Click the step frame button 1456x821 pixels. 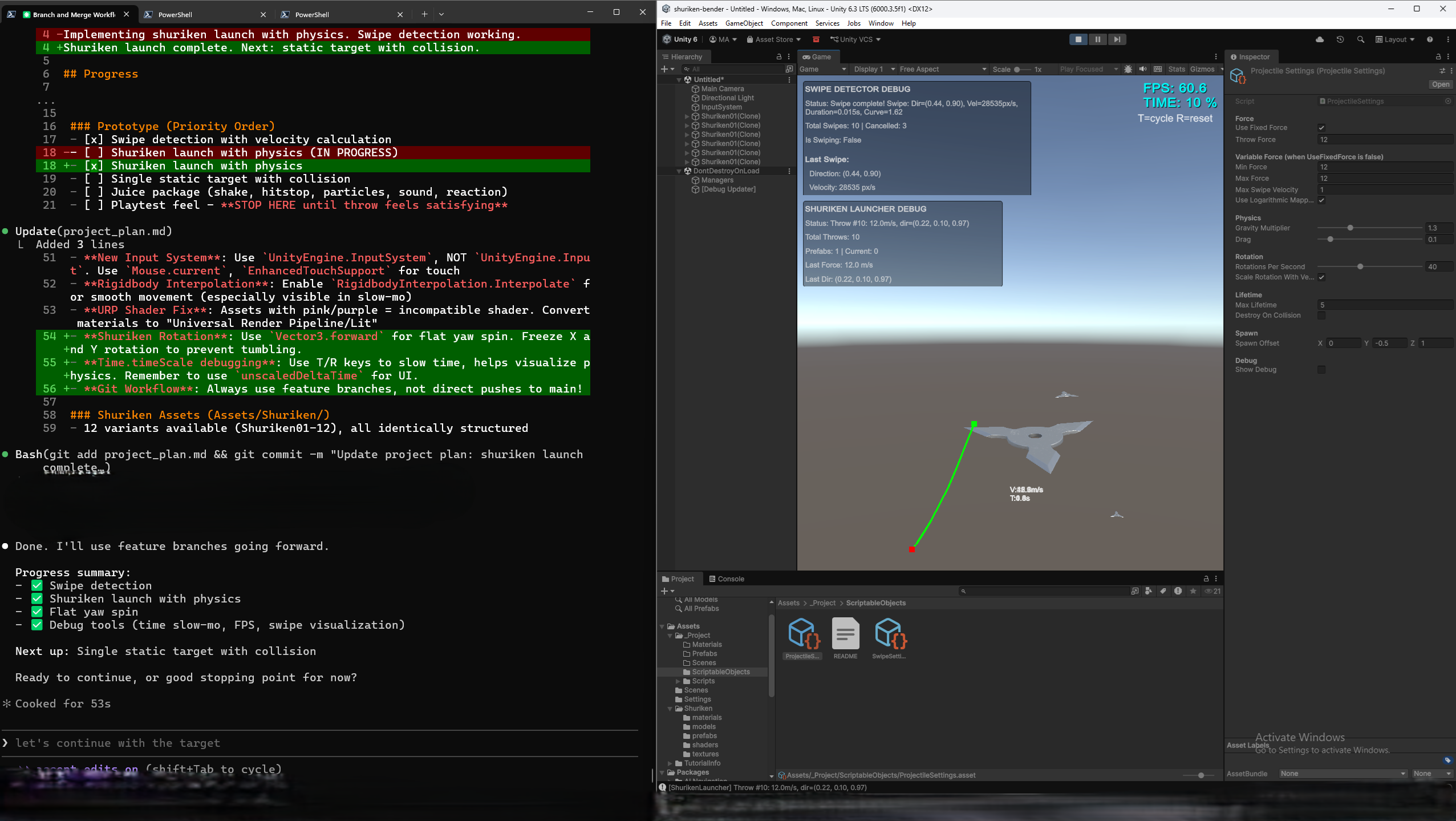coord(1117,39)
